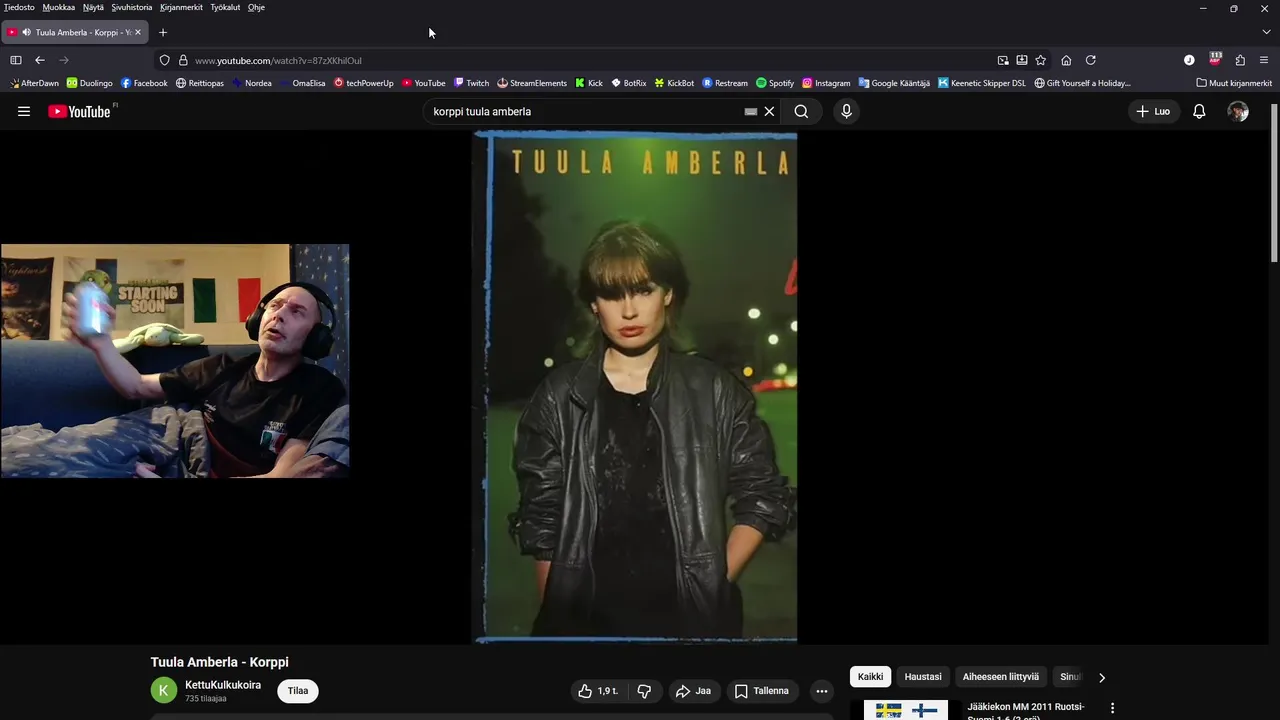Dislike the video with thumbs down
This screenshot has width=1280, height=720.
coord(644,691)
